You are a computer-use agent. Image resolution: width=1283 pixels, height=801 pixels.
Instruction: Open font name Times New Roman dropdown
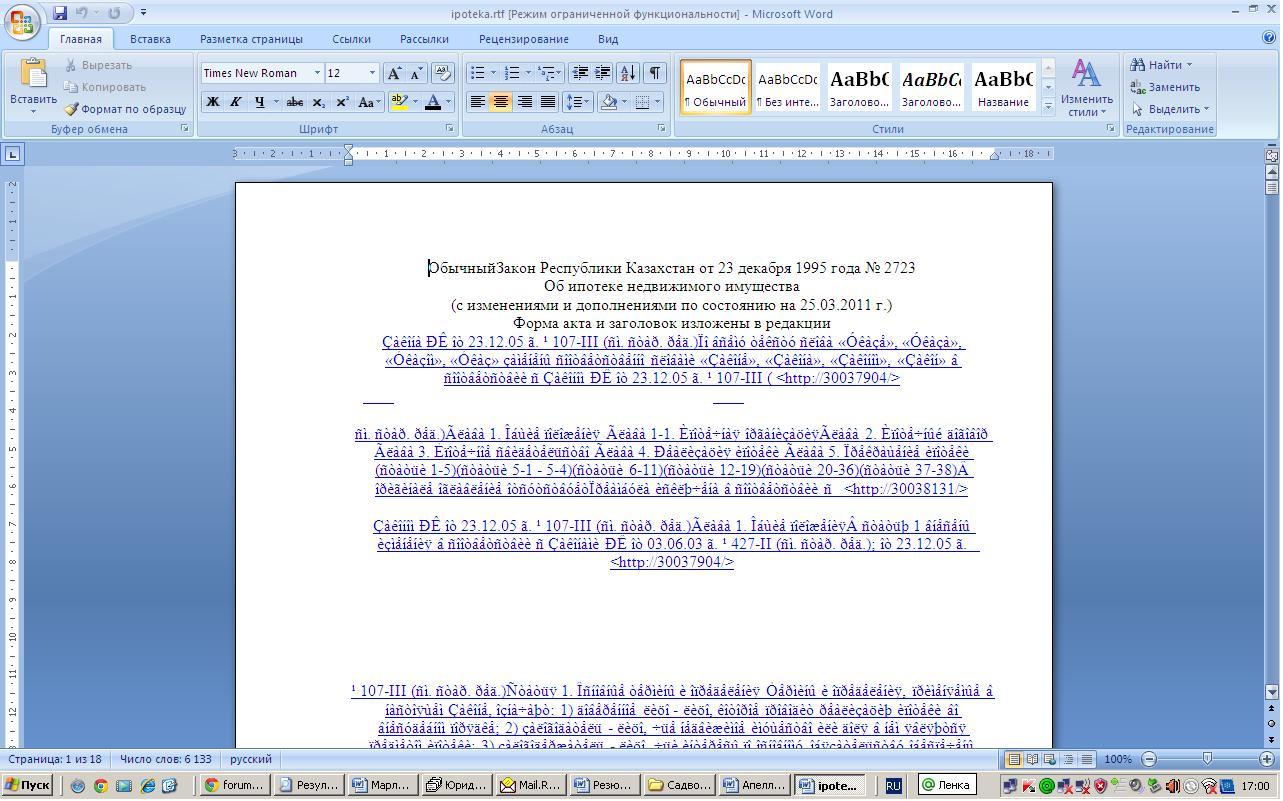pos(317,73)
